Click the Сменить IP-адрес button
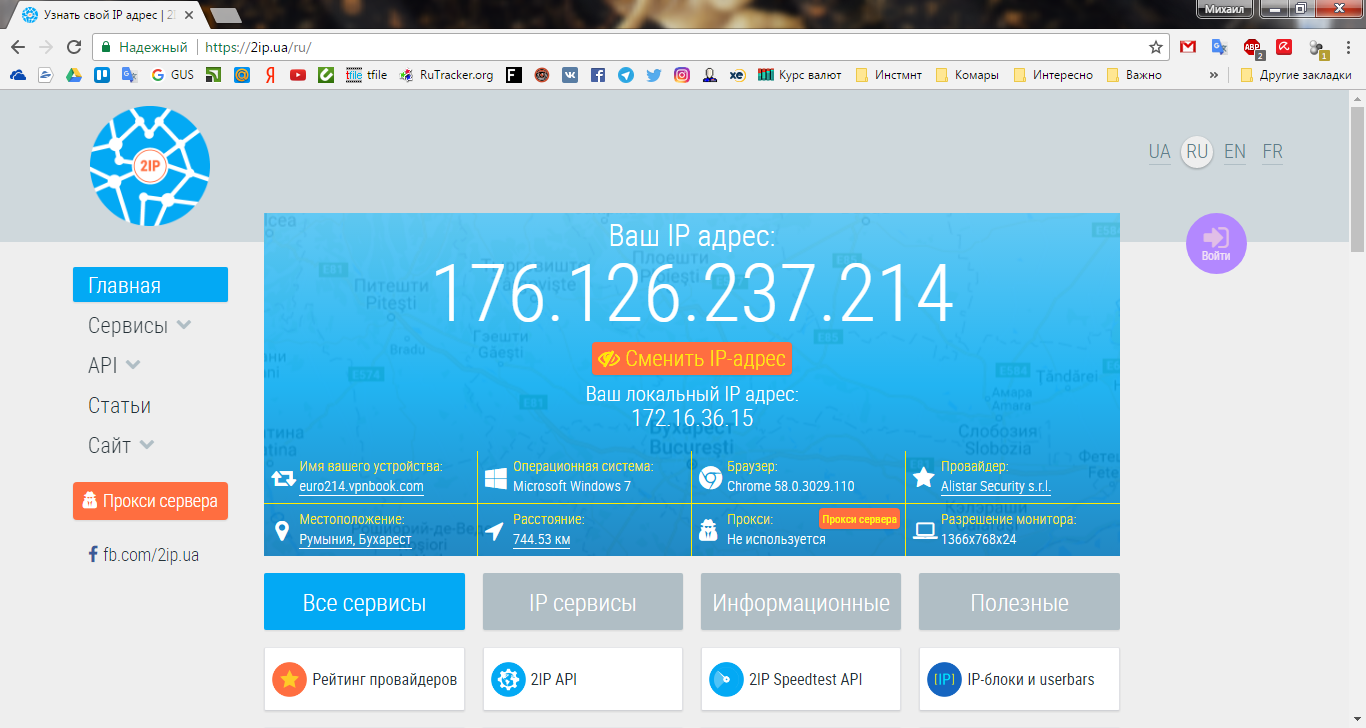The image size is (1366, 728). click(691, 358)
